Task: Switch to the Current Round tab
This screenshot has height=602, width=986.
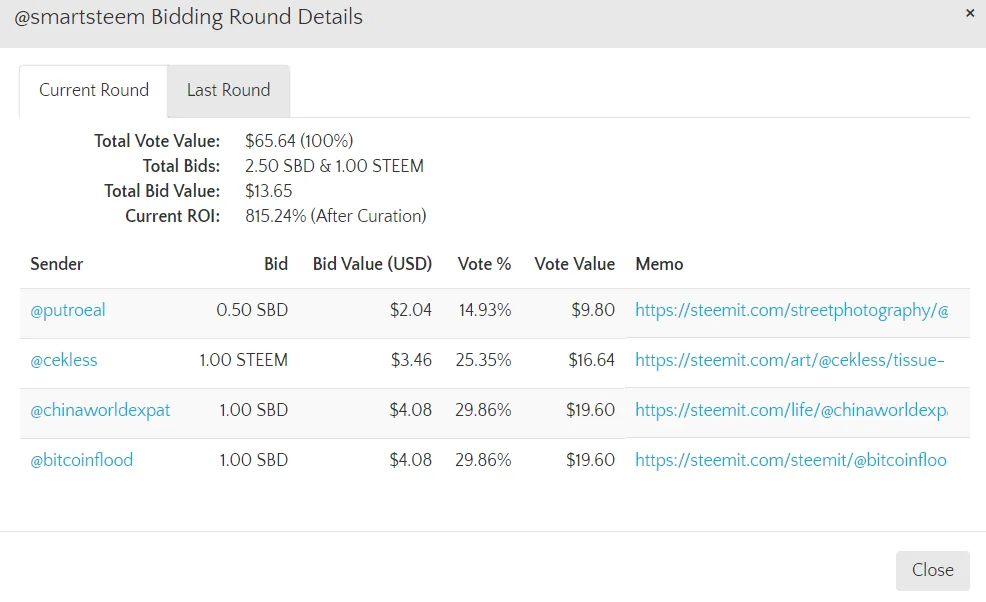Action: point(94,91)
